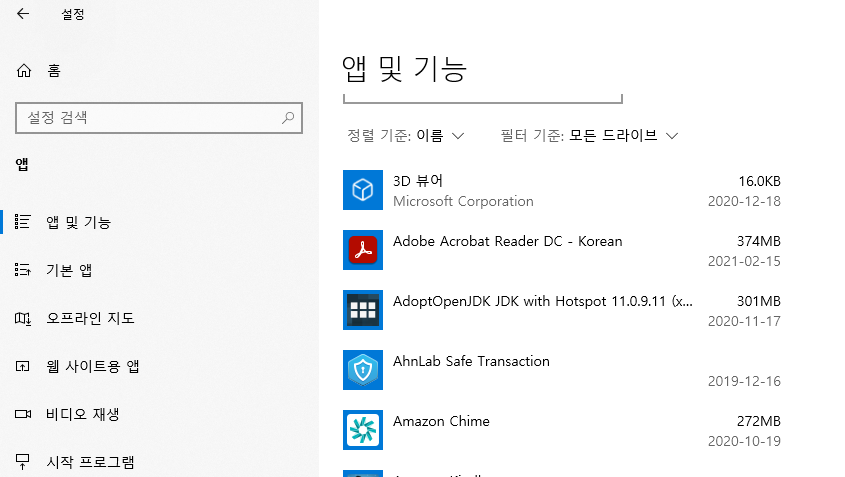This screenshot has width=845, height=477.
Task: Click the 2020-11-17 install date
Action: pos(744,321)
